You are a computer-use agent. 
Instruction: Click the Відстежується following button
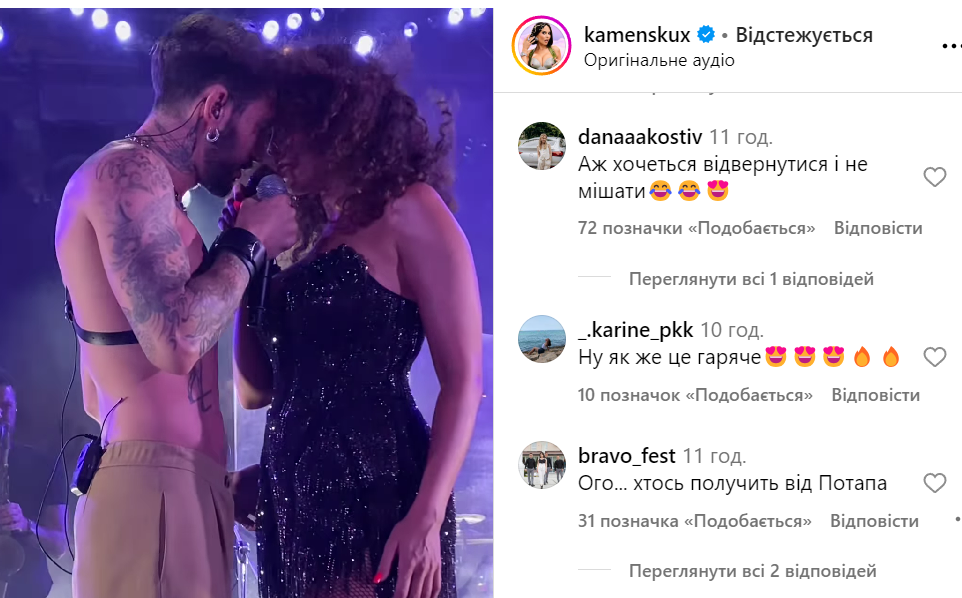tap(804, 35)
